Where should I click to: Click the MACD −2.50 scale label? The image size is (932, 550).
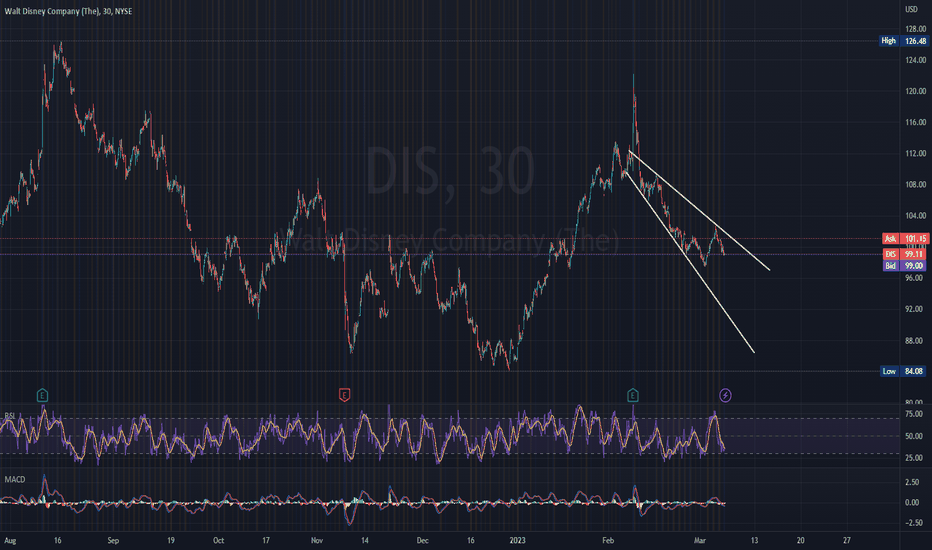912,523
